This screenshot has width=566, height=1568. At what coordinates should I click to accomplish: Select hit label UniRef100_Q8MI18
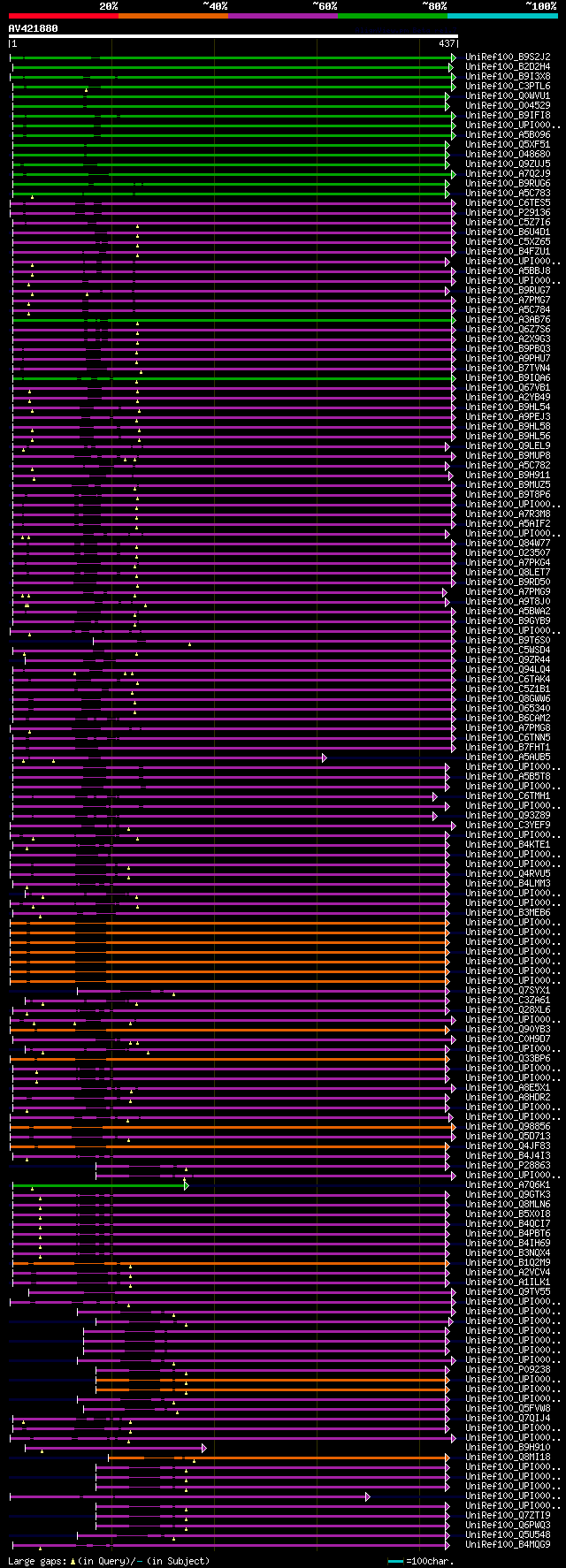(x=508, y=1457)
